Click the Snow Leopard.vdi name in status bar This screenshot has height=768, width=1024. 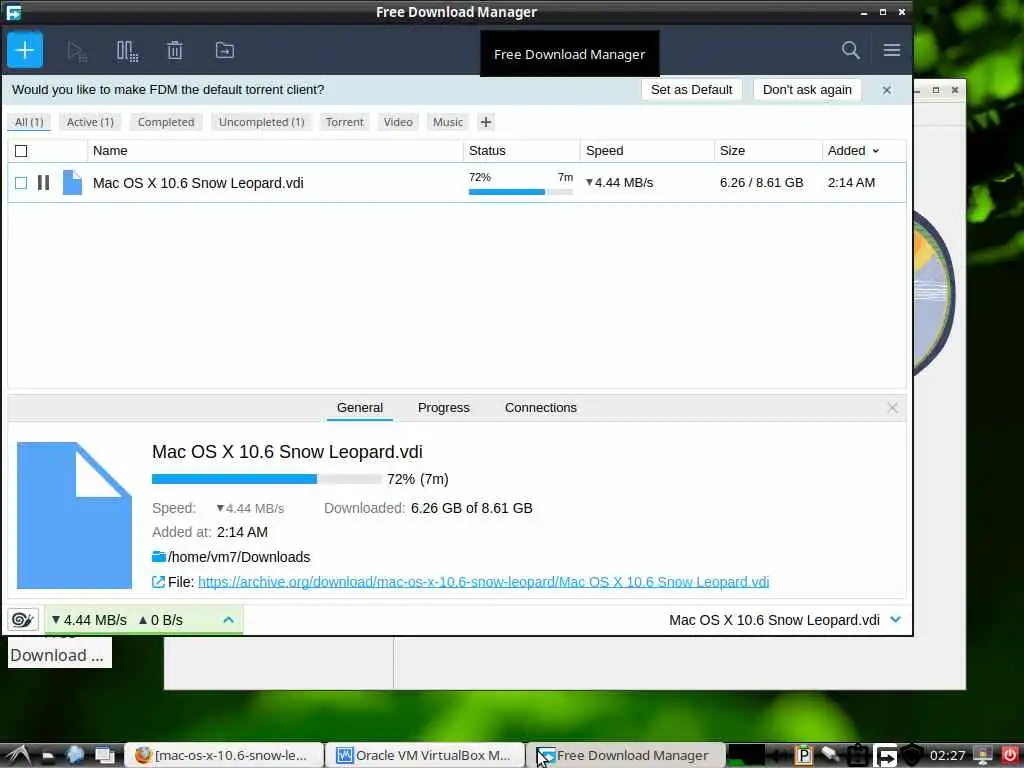[x=774, y=620]
